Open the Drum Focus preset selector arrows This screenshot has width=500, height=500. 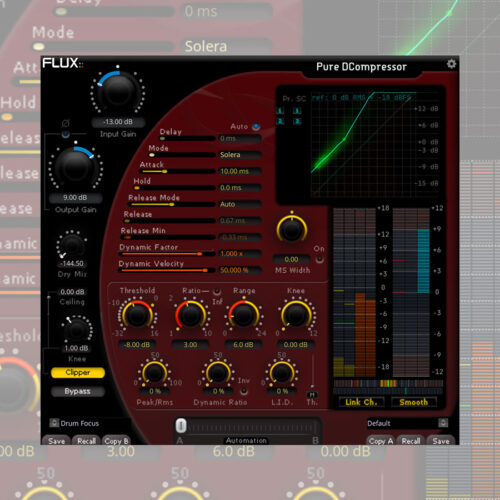(x=54, y=423)
